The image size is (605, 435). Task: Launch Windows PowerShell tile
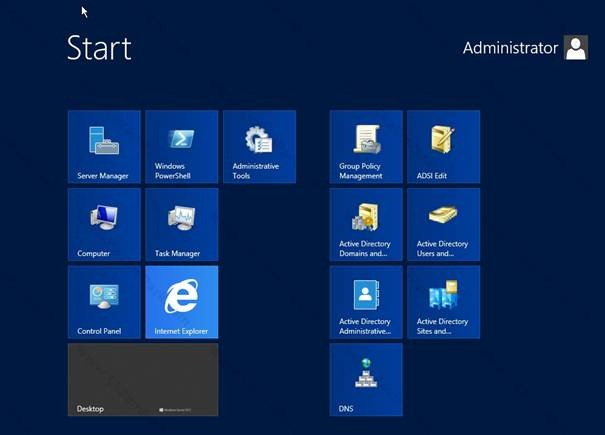[x=182, y=147]
